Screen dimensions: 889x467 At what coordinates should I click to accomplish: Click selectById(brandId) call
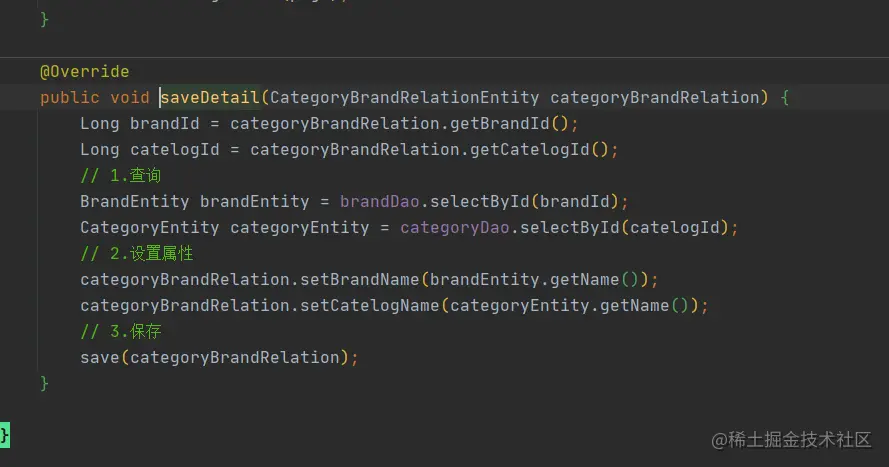(524, 201)
